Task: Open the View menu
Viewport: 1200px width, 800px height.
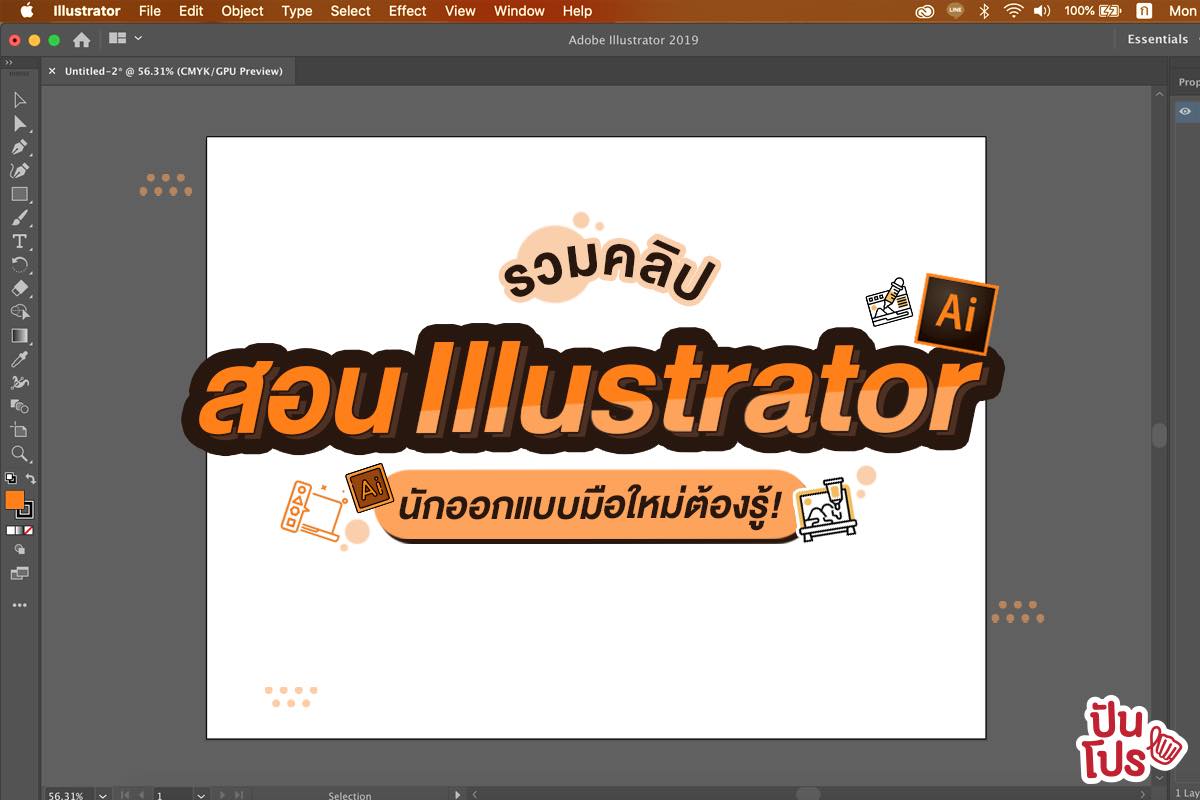Action: [x=460, y=11]
